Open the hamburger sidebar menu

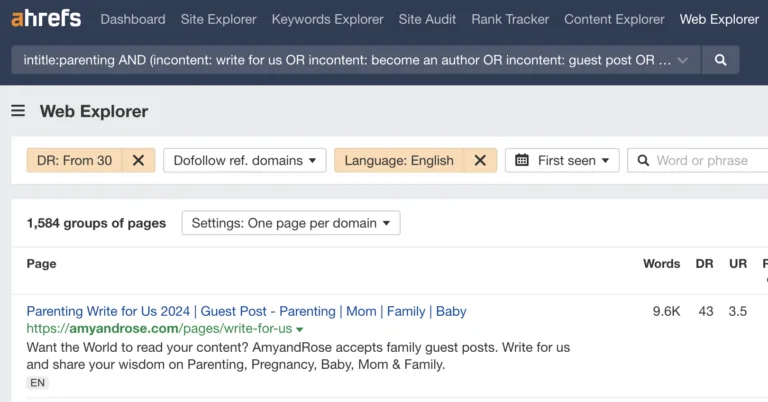tap(18, 111)
